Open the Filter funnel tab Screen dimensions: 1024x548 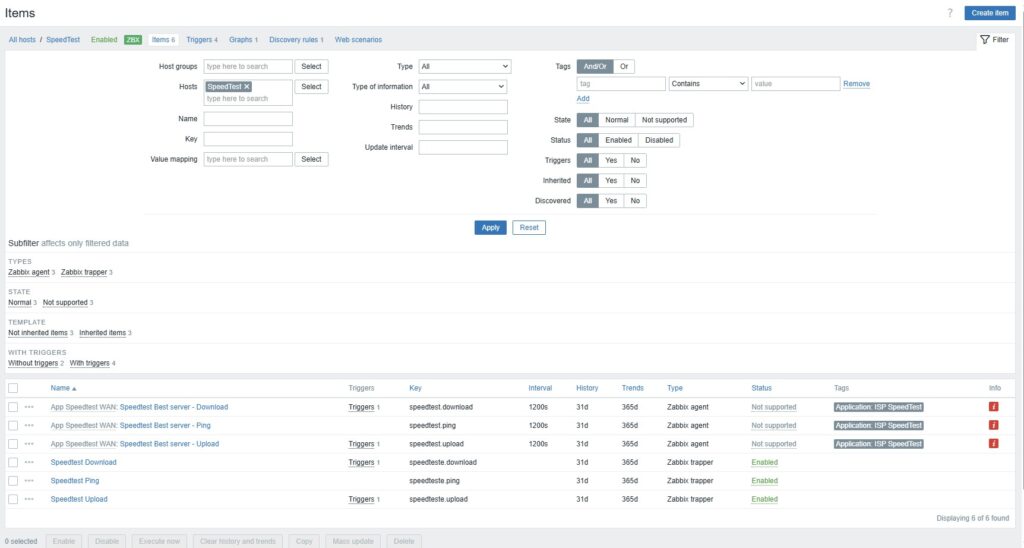pyautogui.click(x=994, y=39)
